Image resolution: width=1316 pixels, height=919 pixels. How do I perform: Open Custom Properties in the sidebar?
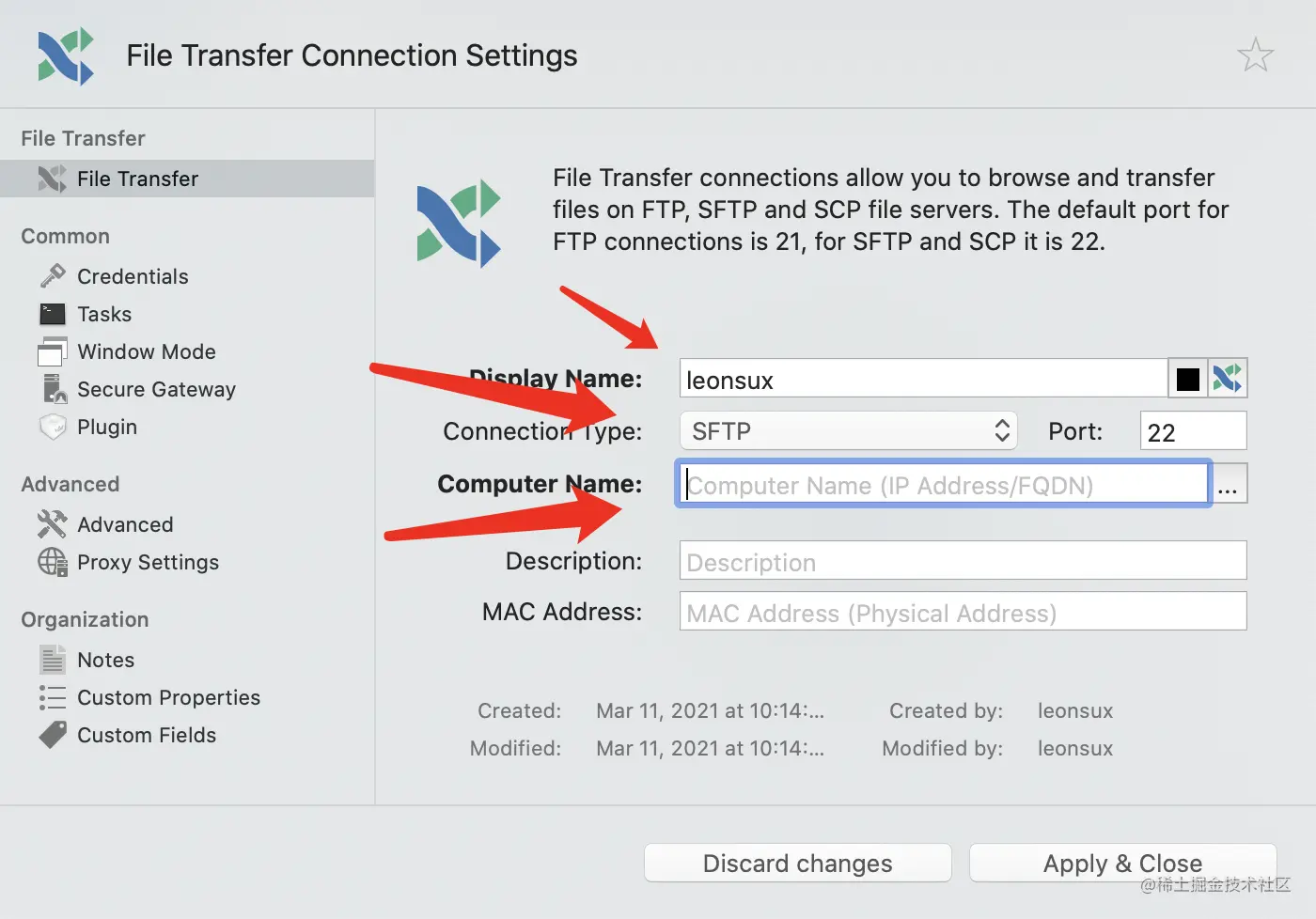168,697
